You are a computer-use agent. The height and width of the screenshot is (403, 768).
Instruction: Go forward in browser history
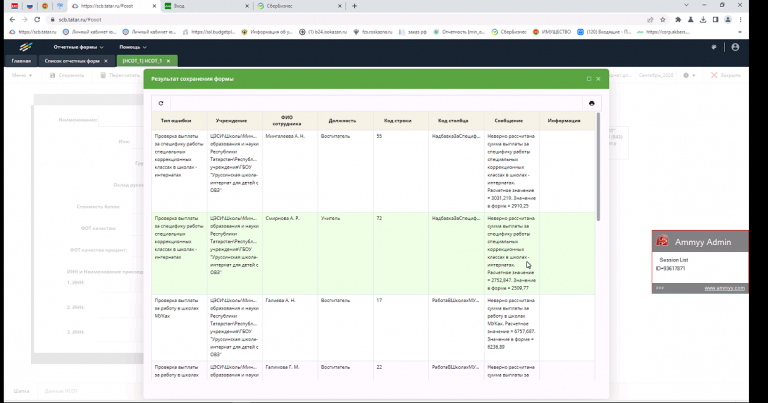24,20
